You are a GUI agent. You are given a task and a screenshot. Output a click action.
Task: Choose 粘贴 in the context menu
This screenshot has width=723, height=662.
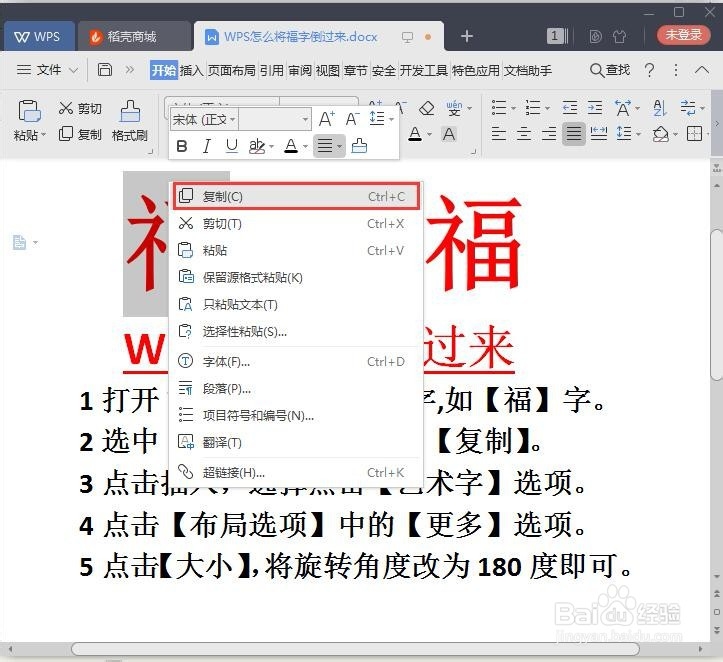tap(296, 250)
